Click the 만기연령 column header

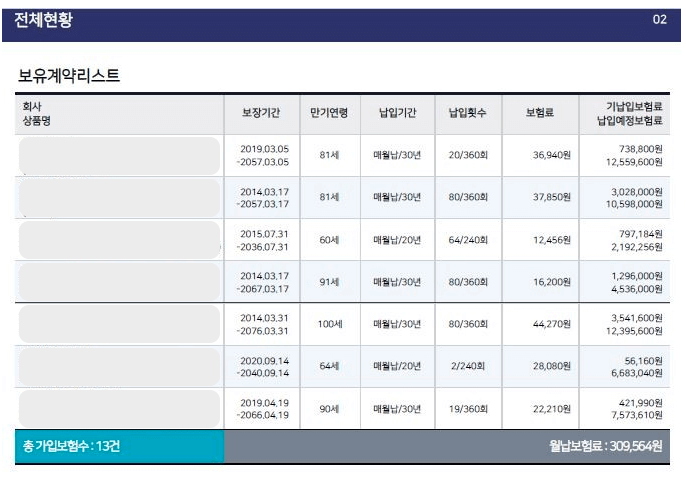(x=329, y=114)
